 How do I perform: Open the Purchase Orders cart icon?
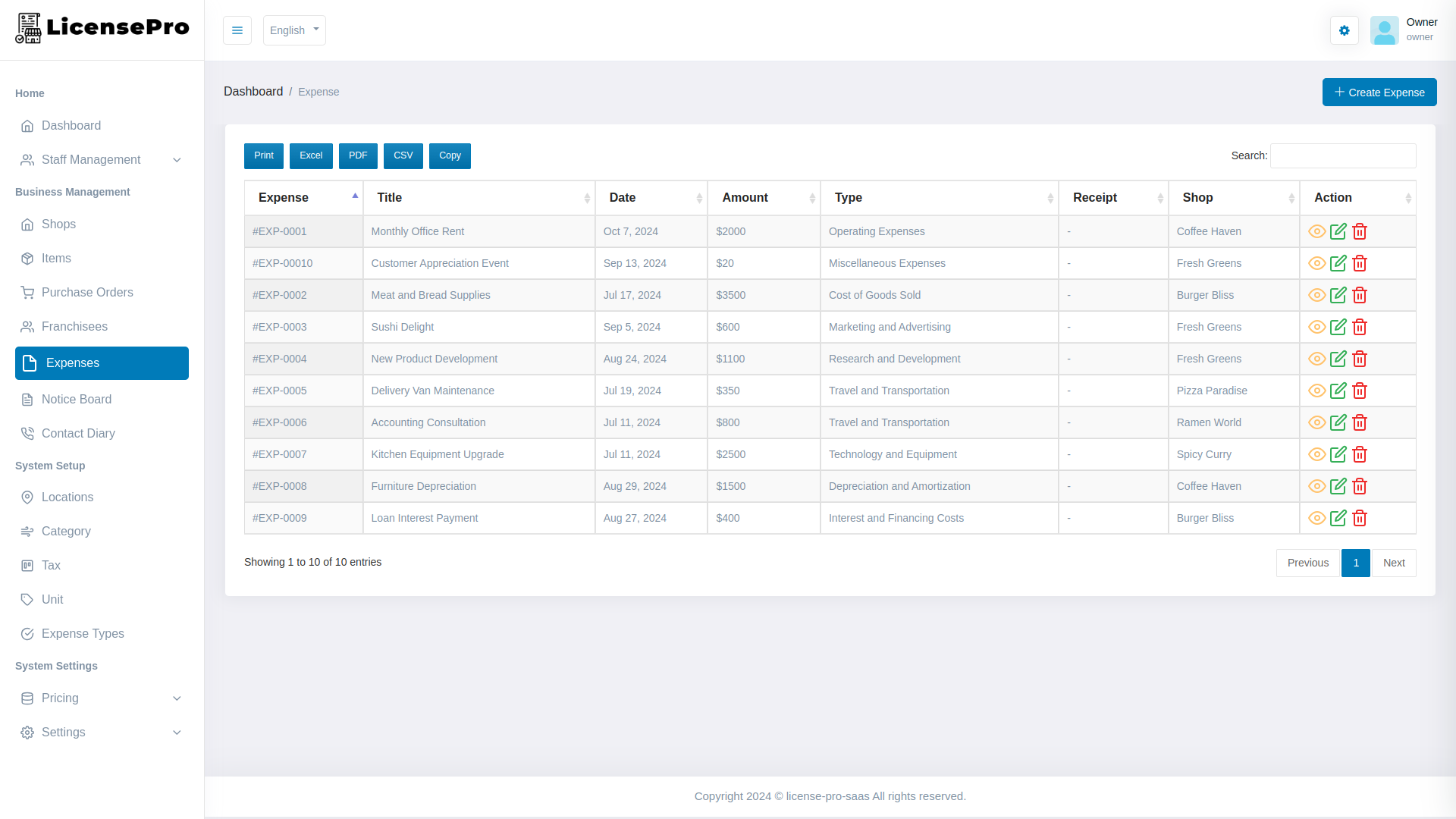(28, 292)
